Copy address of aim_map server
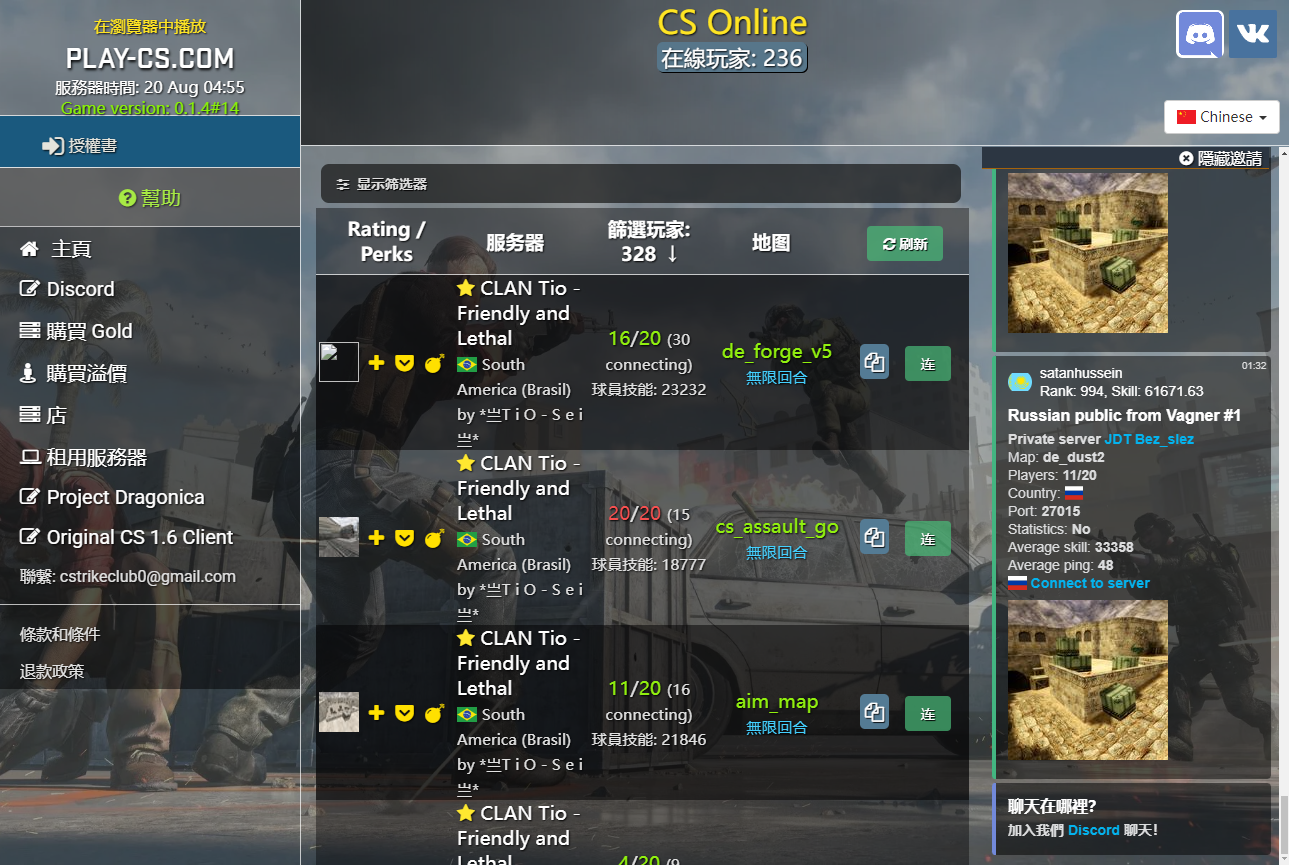 pos(874,713)
